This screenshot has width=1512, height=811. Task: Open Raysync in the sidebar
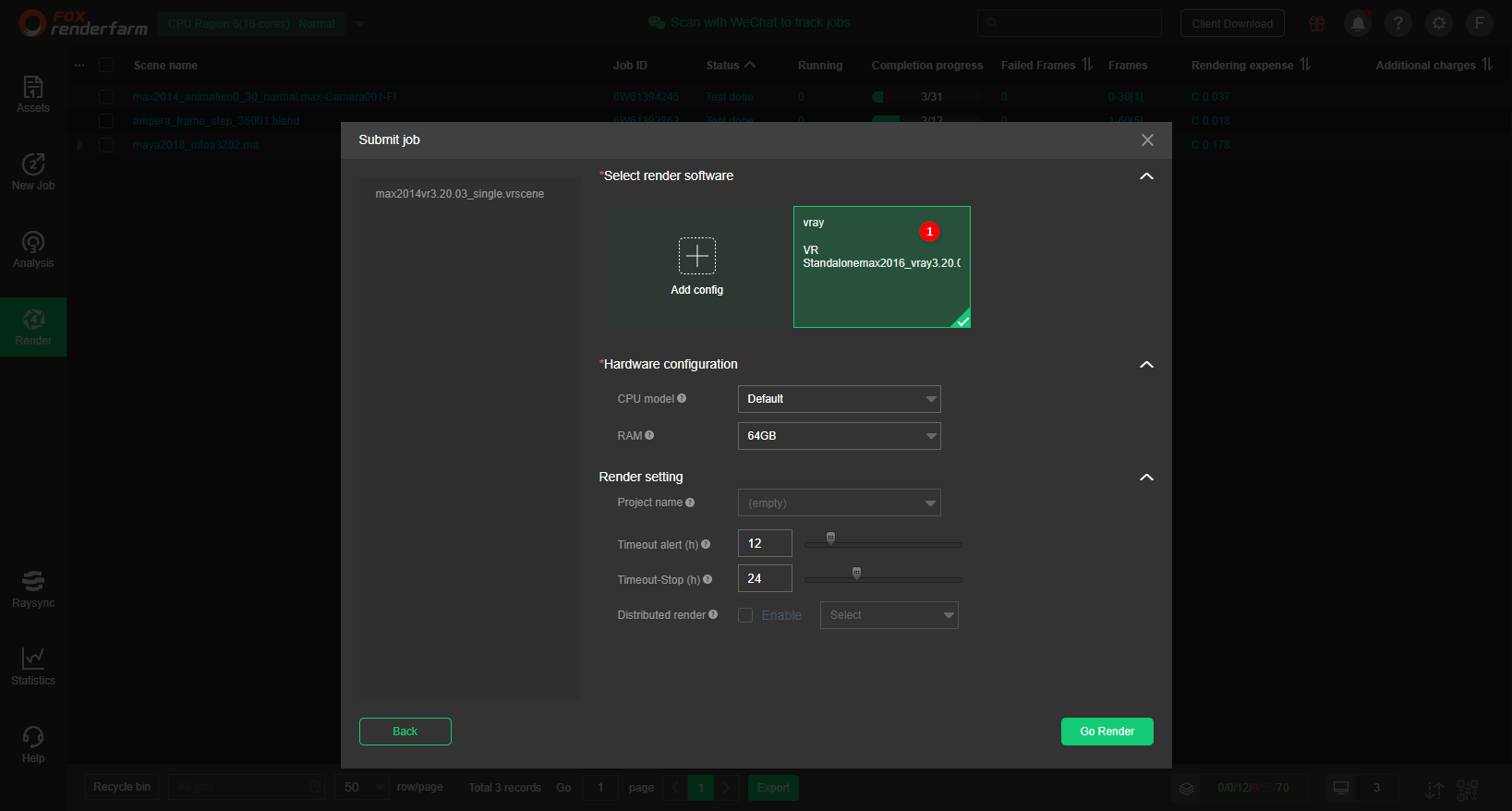click(33, 589)
